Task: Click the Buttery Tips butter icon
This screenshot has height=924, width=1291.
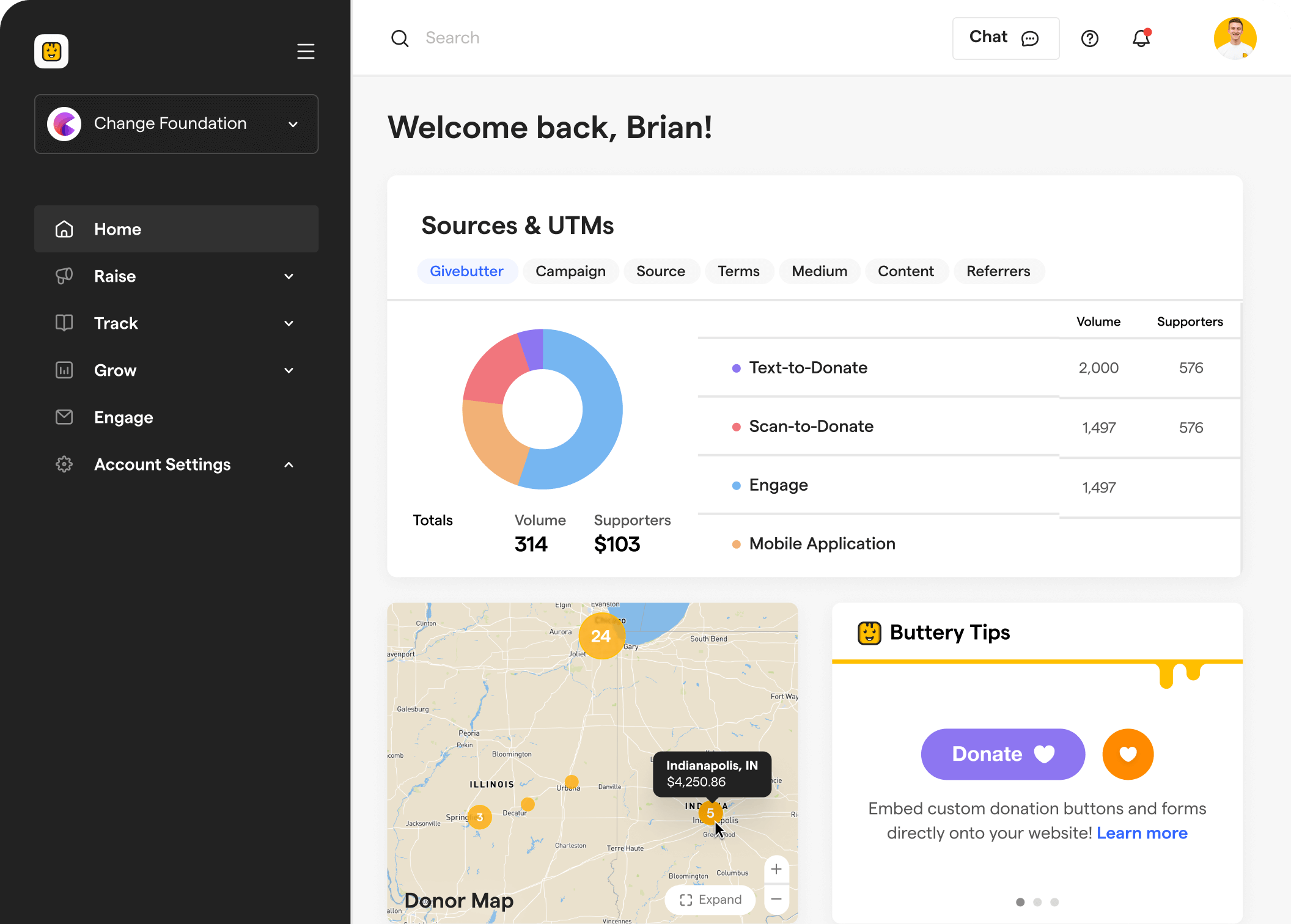Action: click(869, 633)
